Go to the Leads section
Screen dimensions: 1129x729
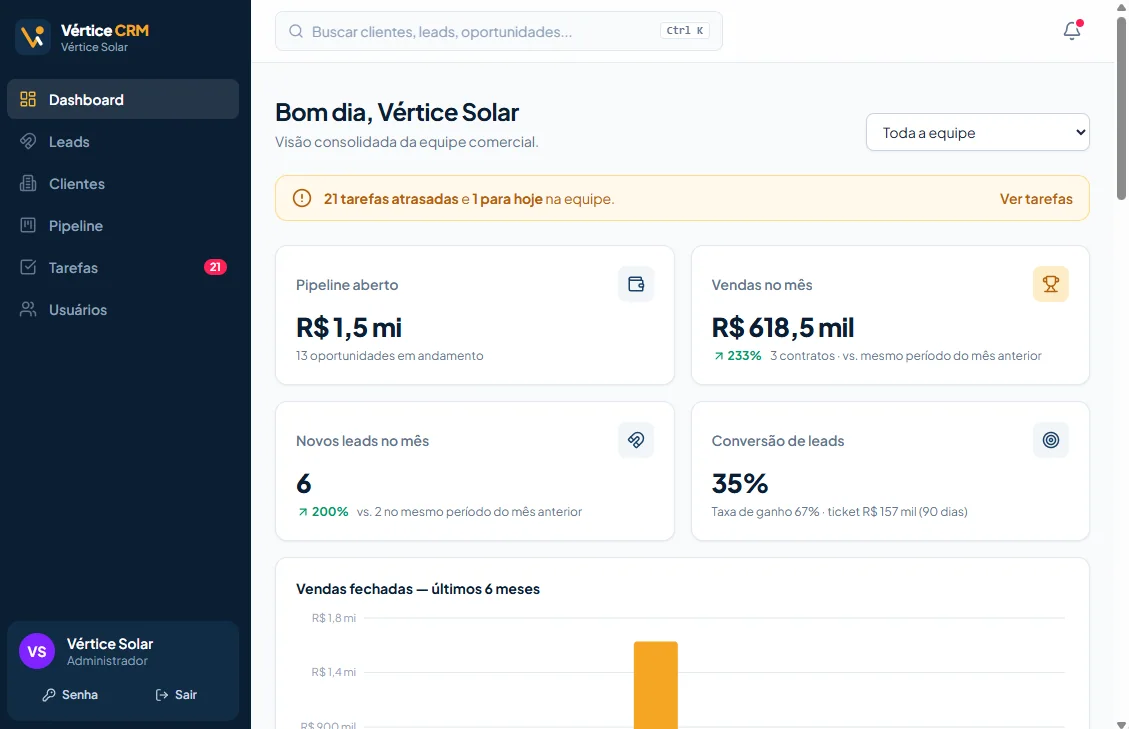(x=123, y=141)
